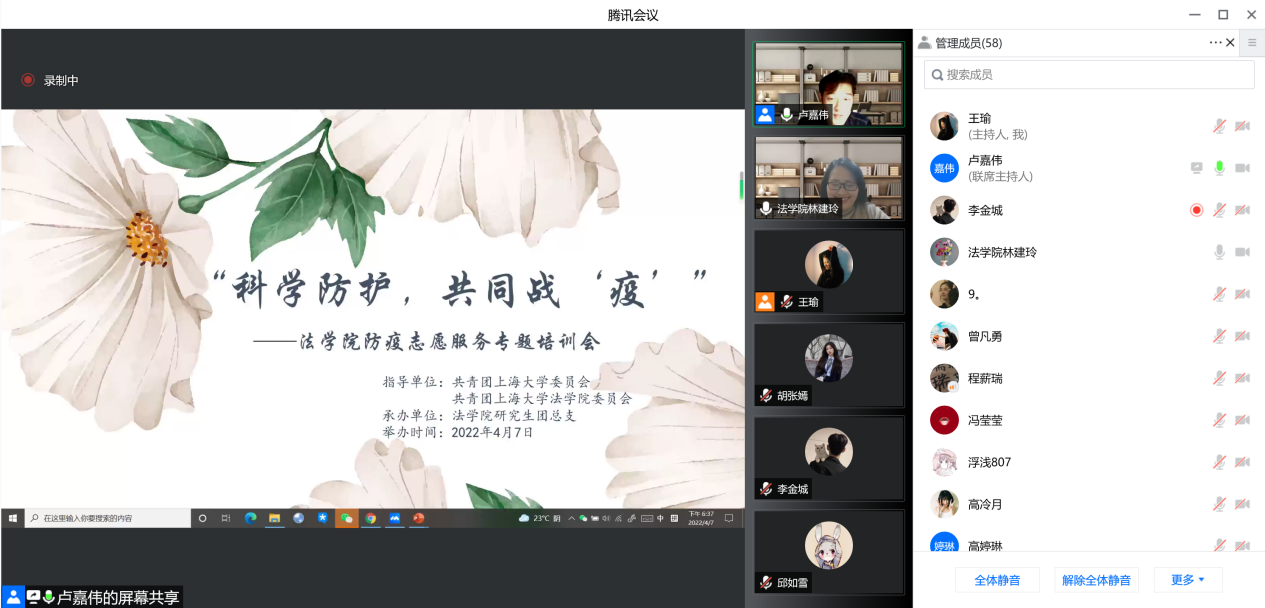This screenshot has width=1265, height=608.
Task: Expand the 更多 dropdown menu
Action: point(1188,580)
